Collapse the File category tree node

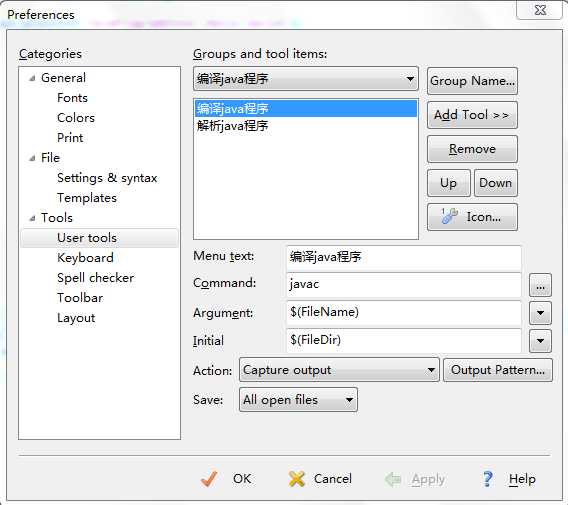(32, 158)
